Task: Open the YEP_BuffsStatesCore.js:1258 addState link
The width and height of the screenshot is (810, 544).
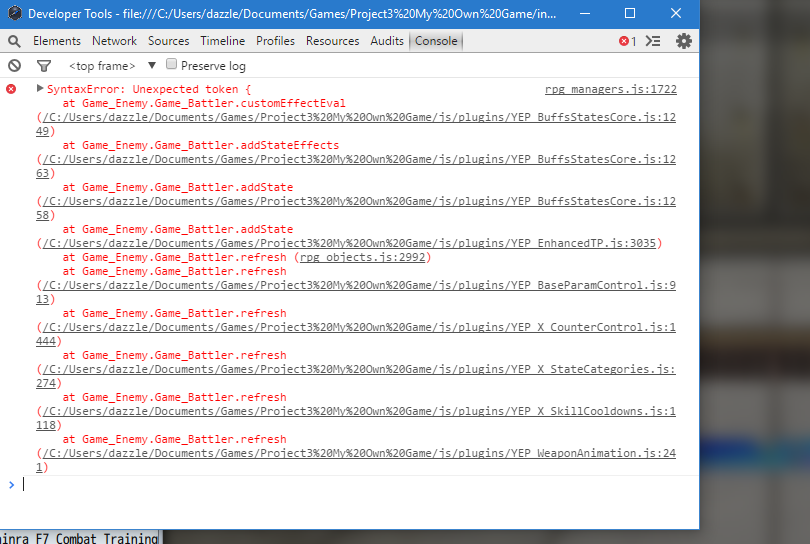Action: (359, 200)
